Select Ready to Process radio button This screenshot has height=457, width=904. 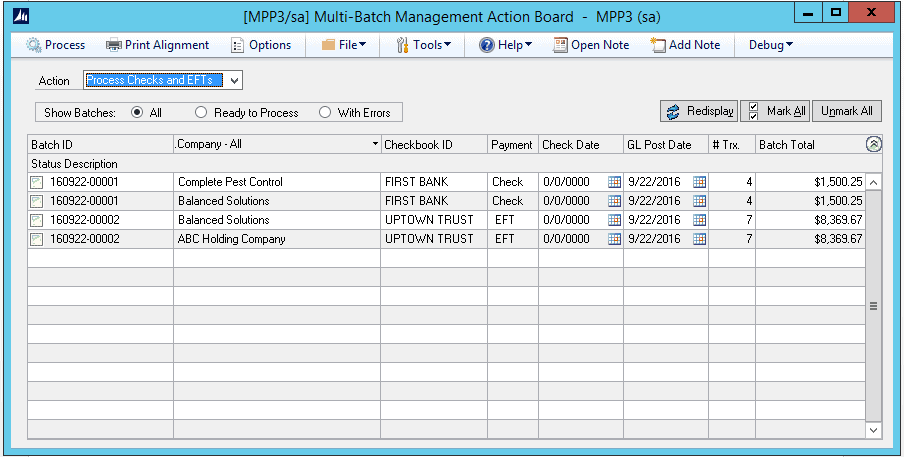[201, 112]
